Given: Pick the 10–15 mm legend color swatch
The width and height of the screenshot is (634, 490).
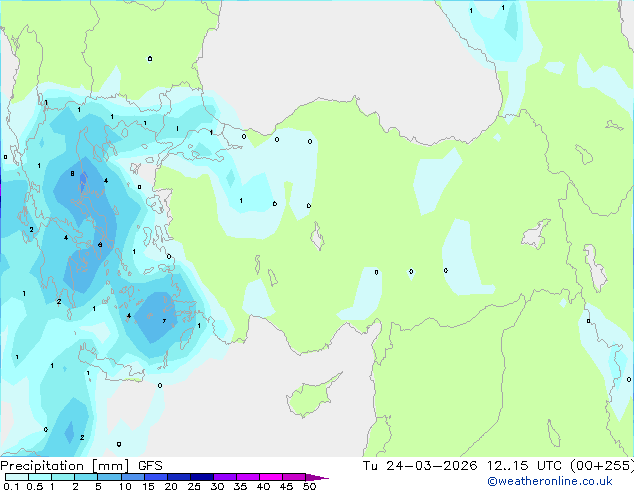Looking at the screenshot, I should pyautogui.click(x=132, y=477).
